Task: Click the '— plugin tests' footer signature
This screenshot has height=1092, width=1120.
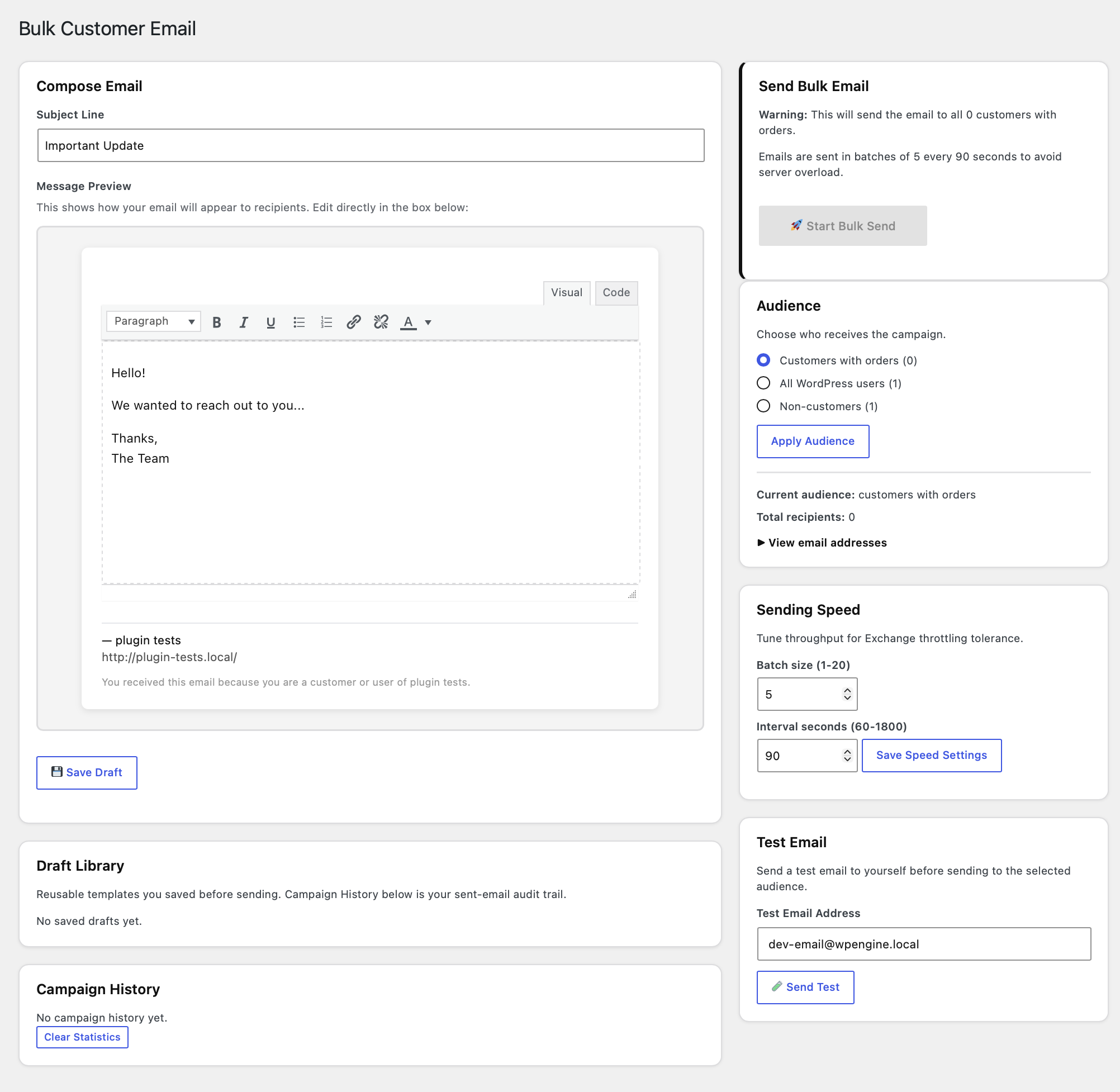Action: click(x=141, y=640)
